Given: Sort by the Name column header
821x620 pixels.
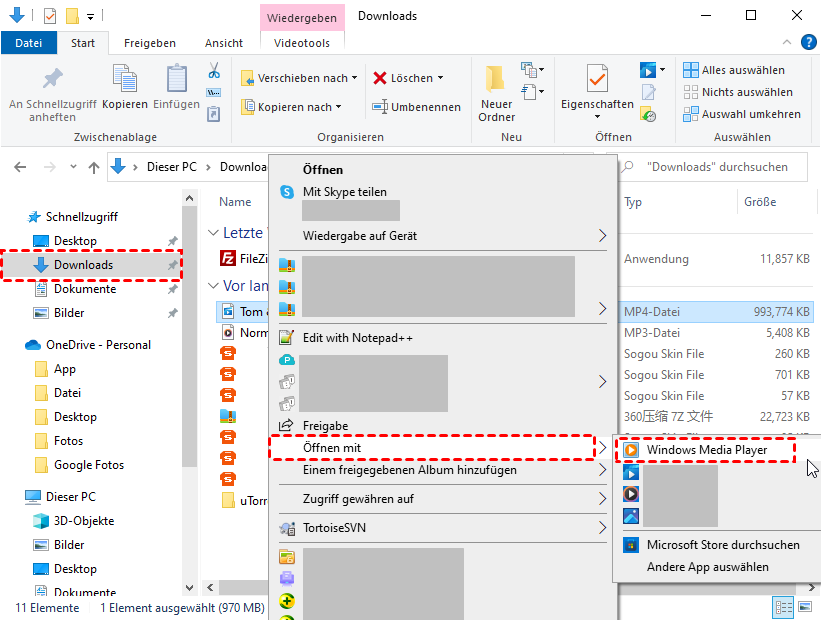Looking at the screenshot, I should click(235, 202).
